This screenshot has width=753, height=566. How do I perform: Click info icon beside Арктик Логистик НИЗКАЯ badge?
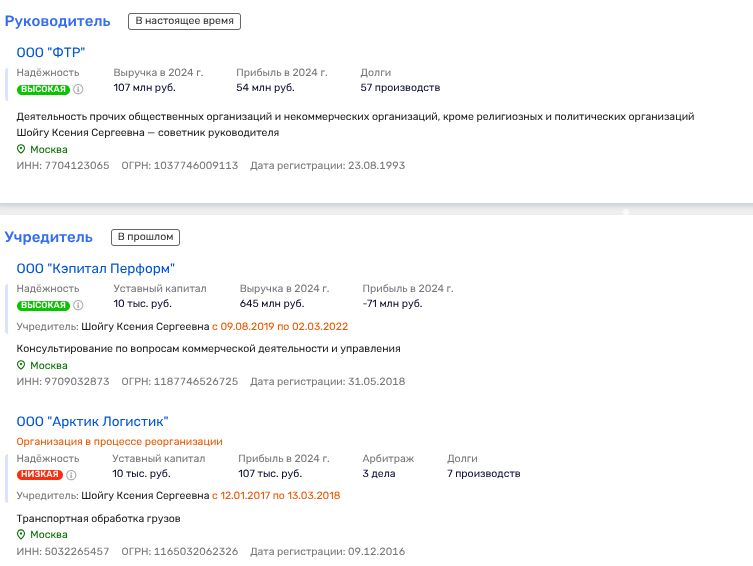pyautogui.click(x=72, y=474)
